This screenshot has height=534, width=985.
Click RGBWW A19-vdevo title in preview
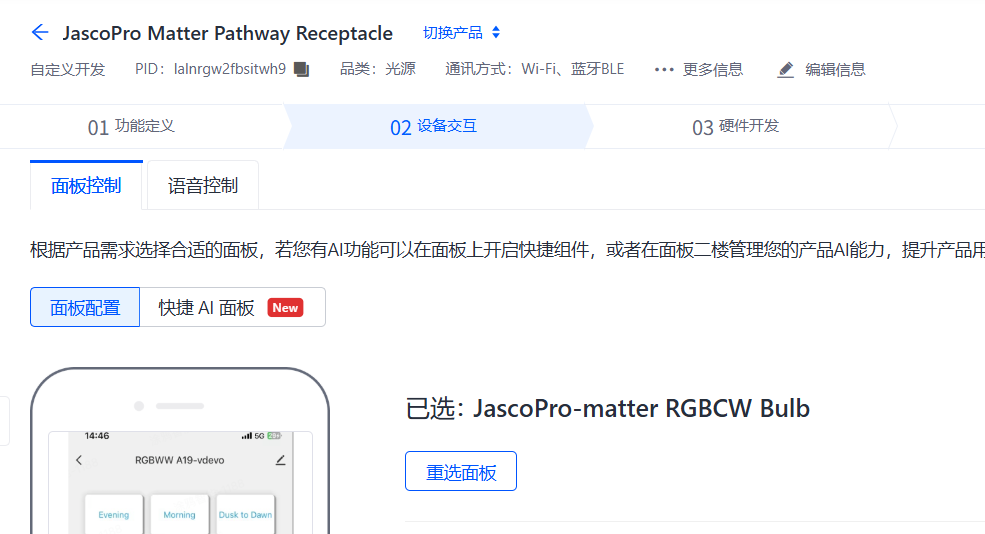coord(180,460)
